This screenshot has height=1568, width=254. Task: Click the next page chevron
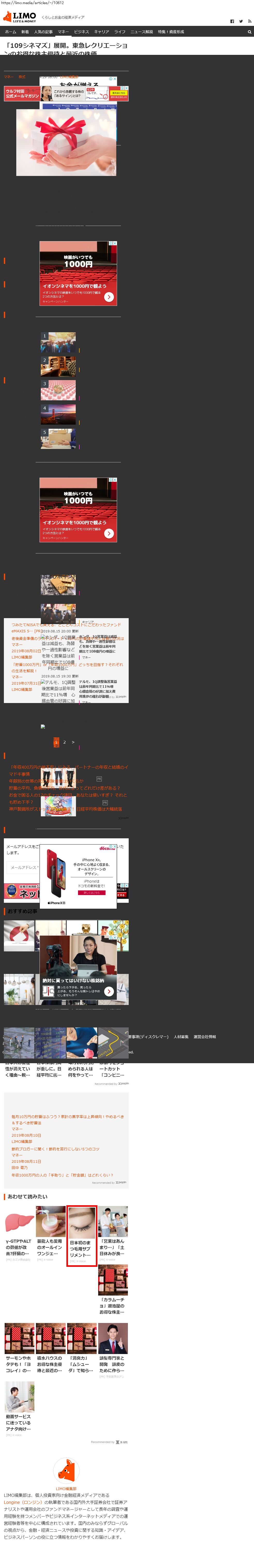73,742
